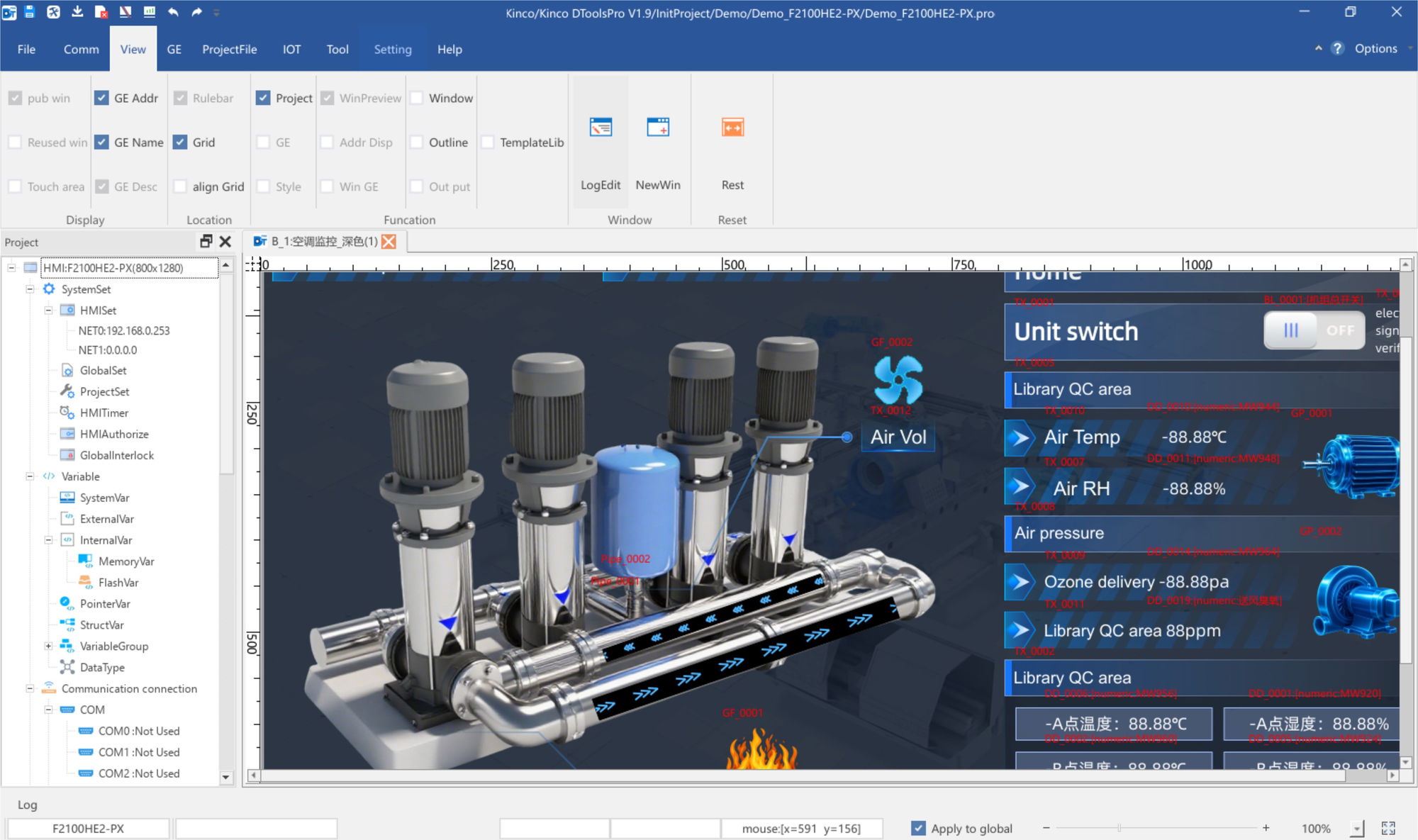The height and width of the screenshot is (840, 1418).
Task: Select the COM0 :Not Used entry
Action: (x=135, y=731)
